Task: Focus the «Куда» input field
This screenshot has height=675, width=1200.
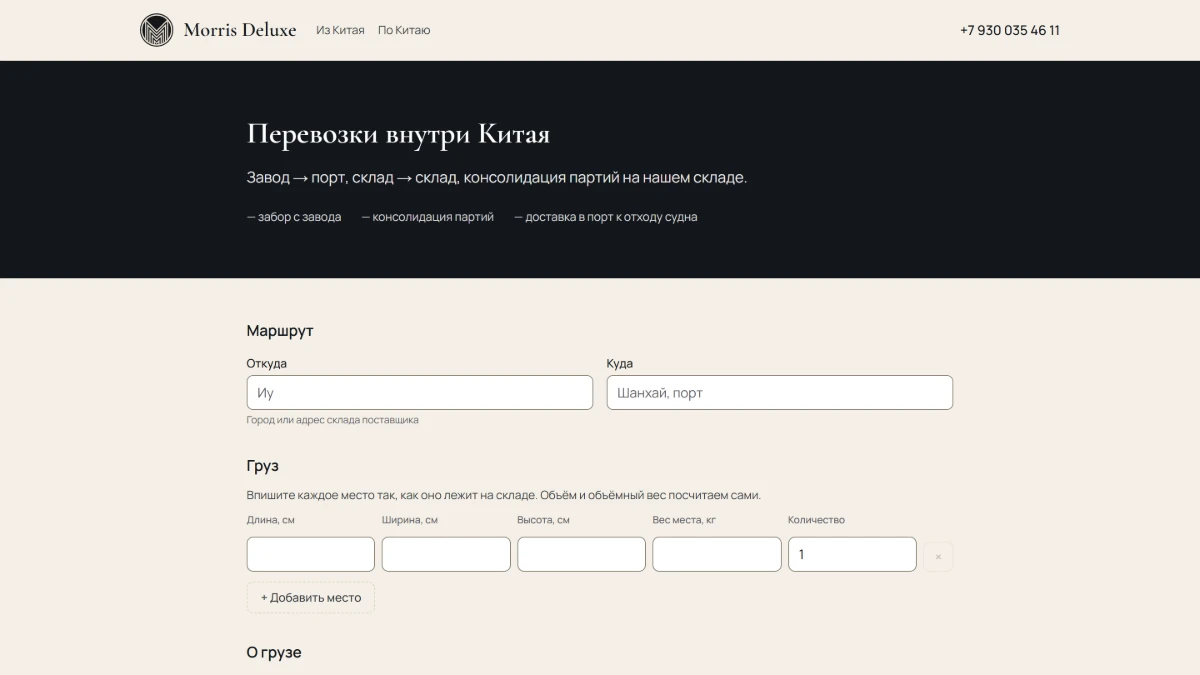Action: click(780, 392)
